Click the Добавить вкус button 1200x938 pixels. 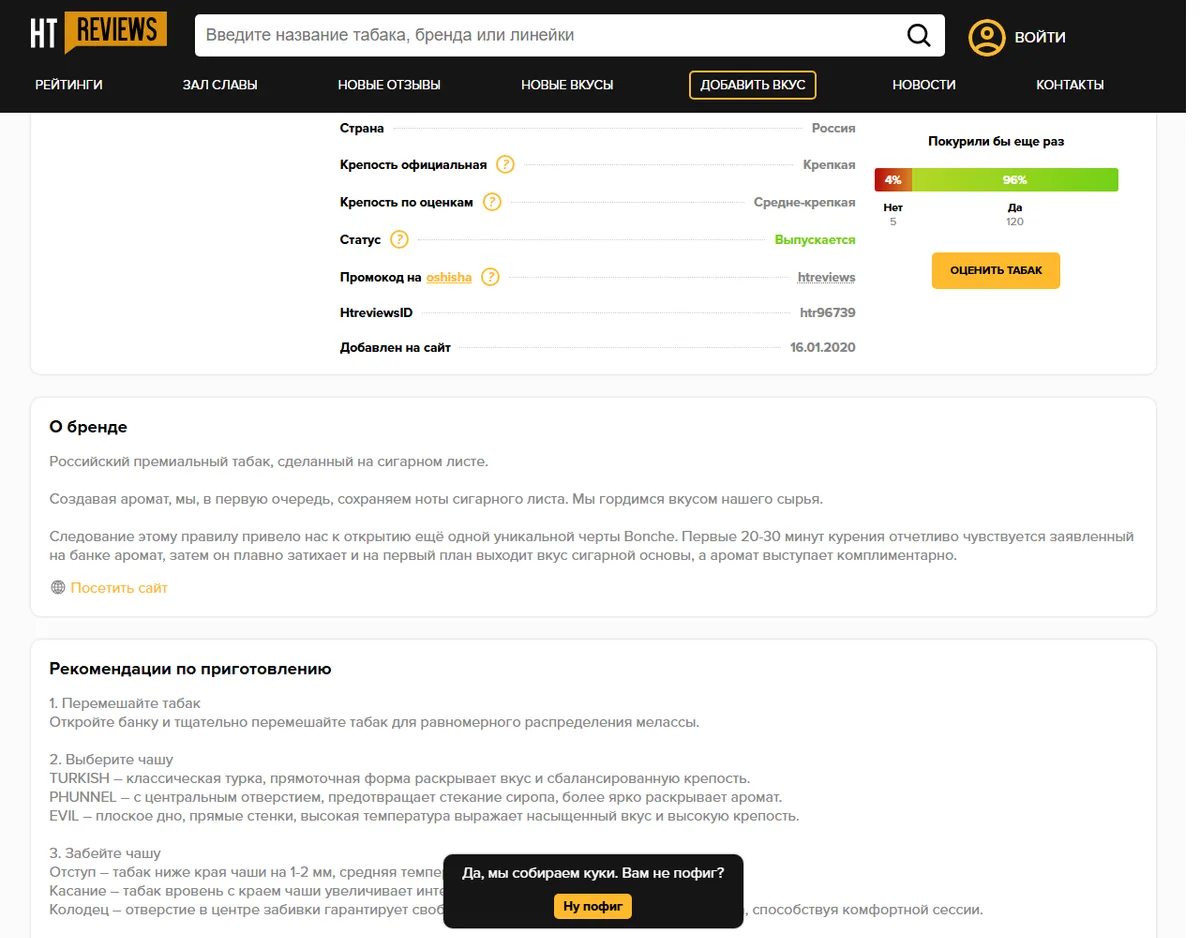click(x=753, y=85)
